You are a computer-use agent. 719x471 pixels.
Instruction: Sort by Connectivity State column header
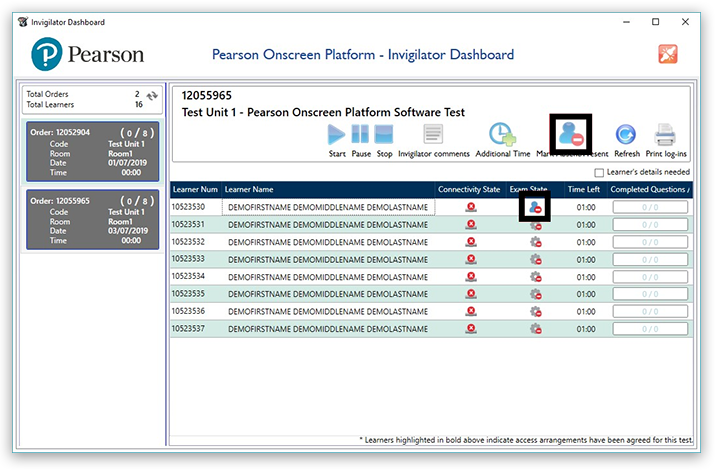[468, 189]
